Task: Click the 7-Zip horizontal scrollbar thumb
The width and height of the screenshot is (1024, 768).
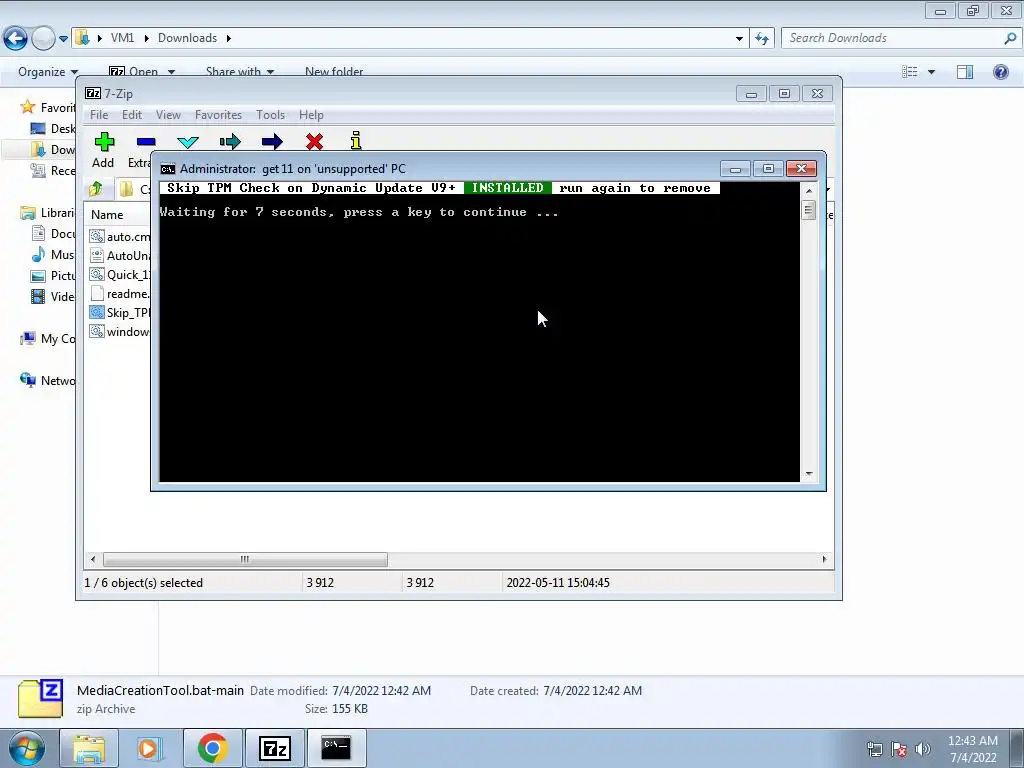Action: pos(245,560)
